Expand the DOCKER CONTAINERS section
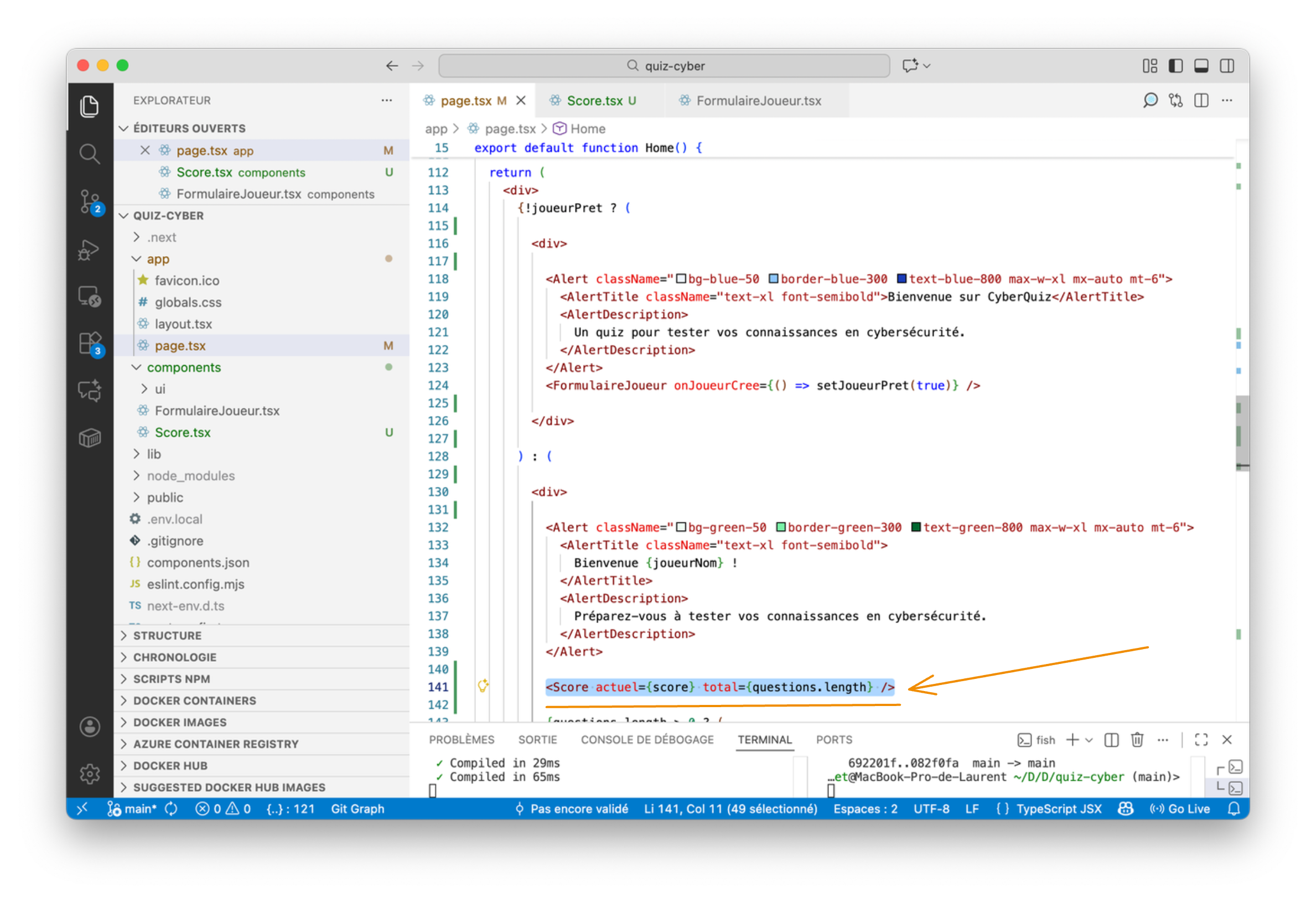 coord(194,700)
